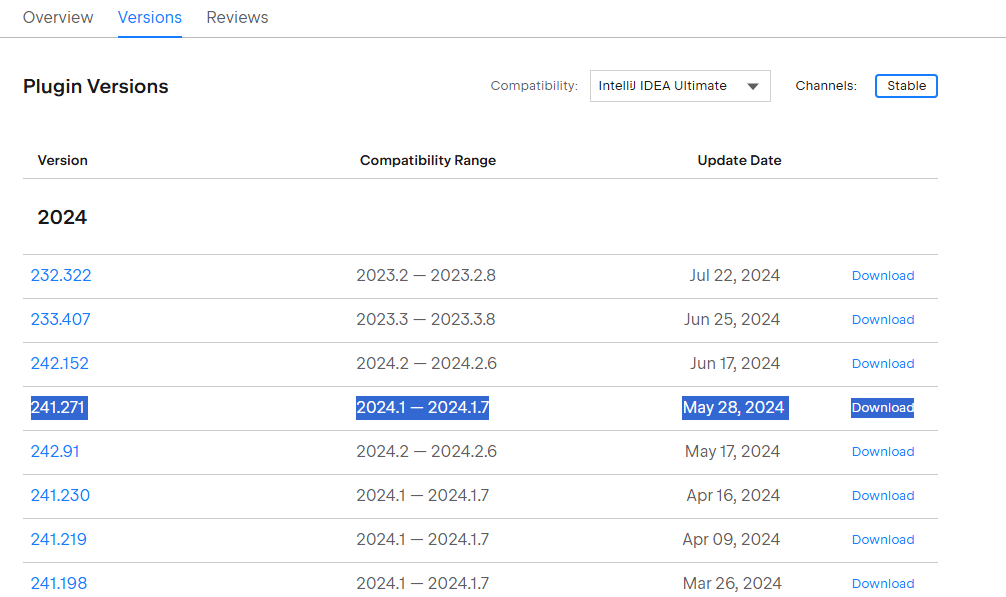Open version 242.152 link

point(60,364)
